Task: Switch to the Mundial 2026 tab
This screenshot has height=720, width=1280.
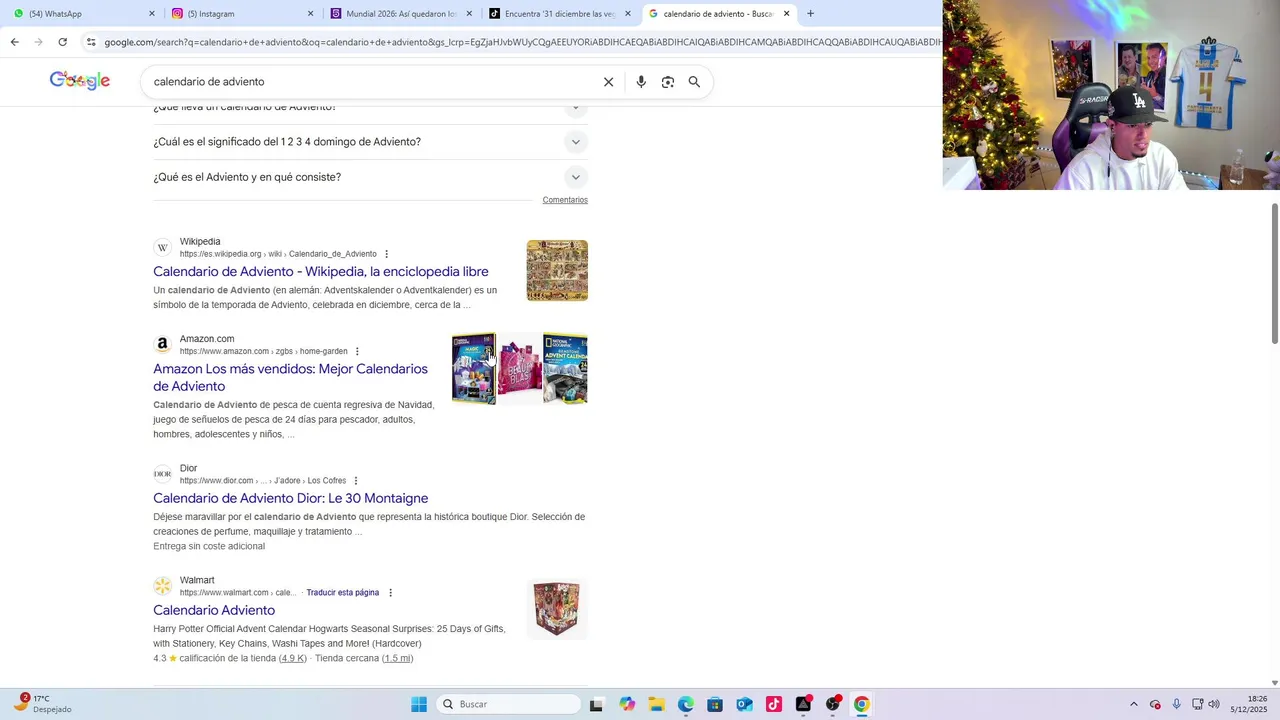Action: tap(400, 14)
